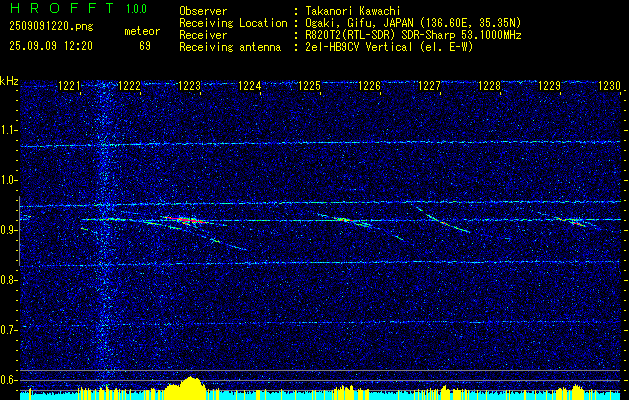629x400 pixels.
Task: Click version number 1.0.0
Action: (136, 9)
